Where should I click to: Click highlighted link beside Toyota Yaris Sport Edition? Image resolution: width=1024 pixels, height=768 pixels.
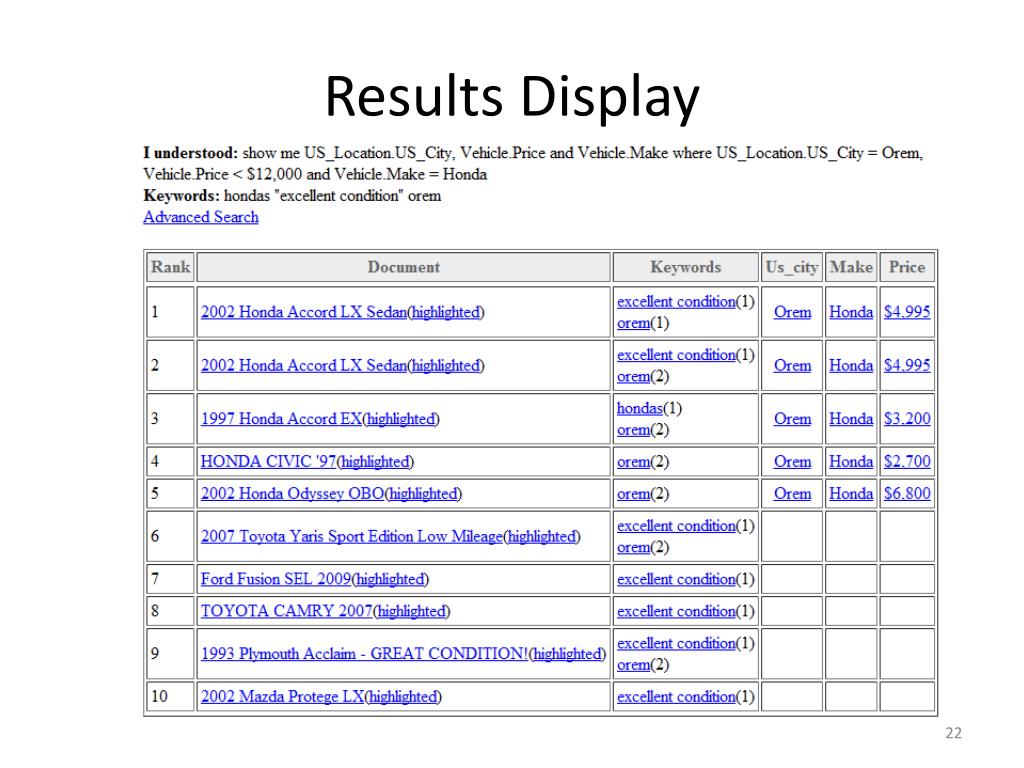click(x=543, y=537)
